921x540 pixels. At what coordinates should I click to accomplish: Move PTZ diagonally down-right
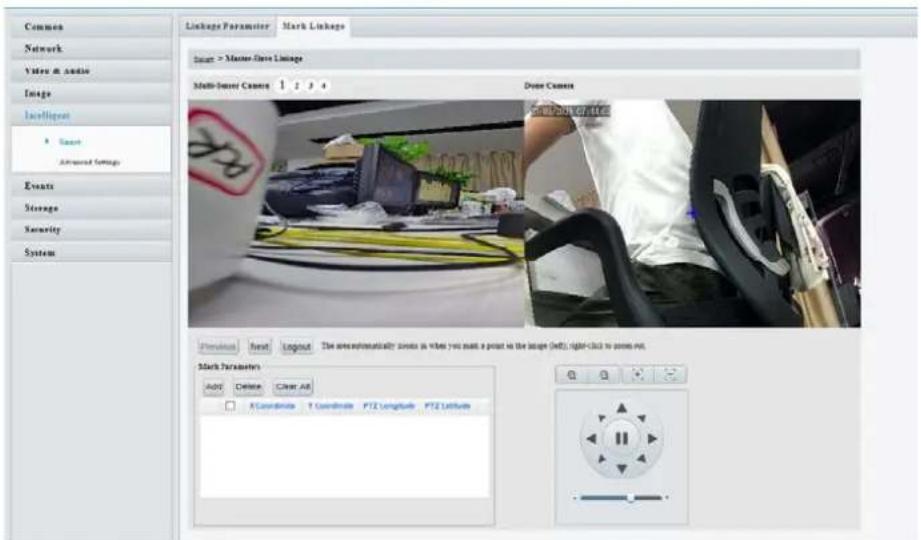coord(641,458)
